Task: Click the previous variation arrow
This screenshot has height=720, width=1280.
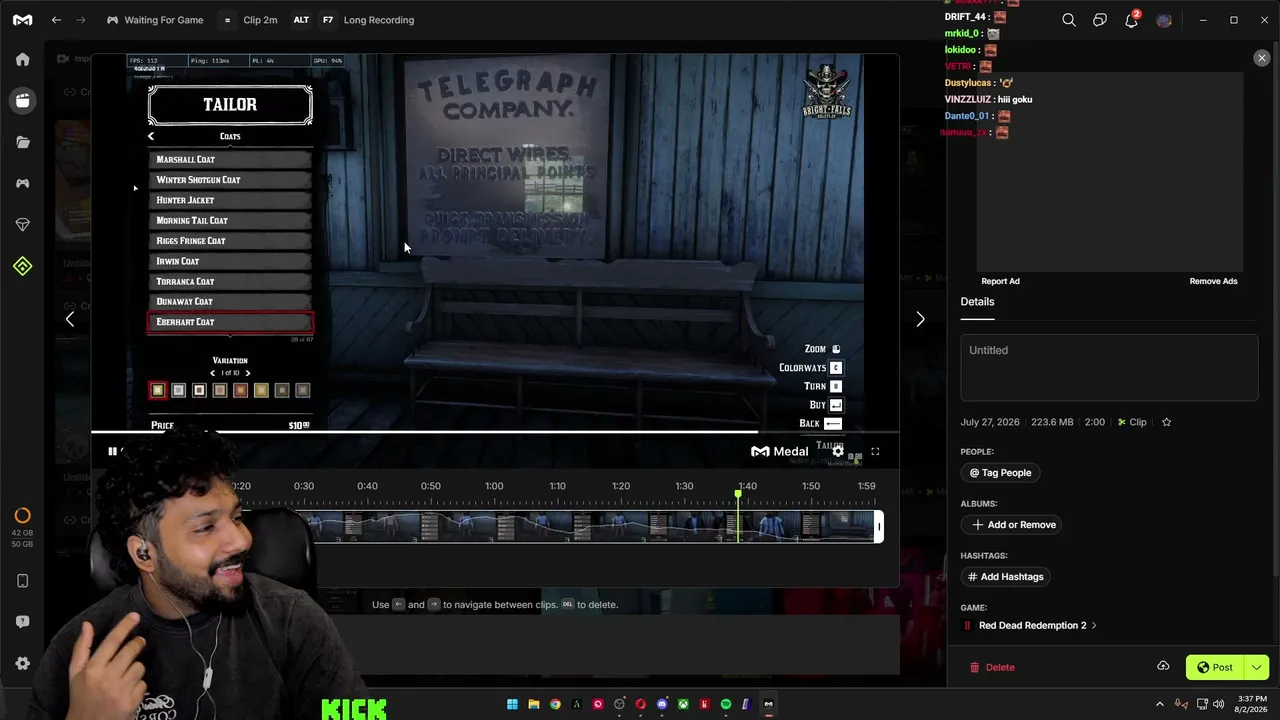Action: click(x=212, y=373)
